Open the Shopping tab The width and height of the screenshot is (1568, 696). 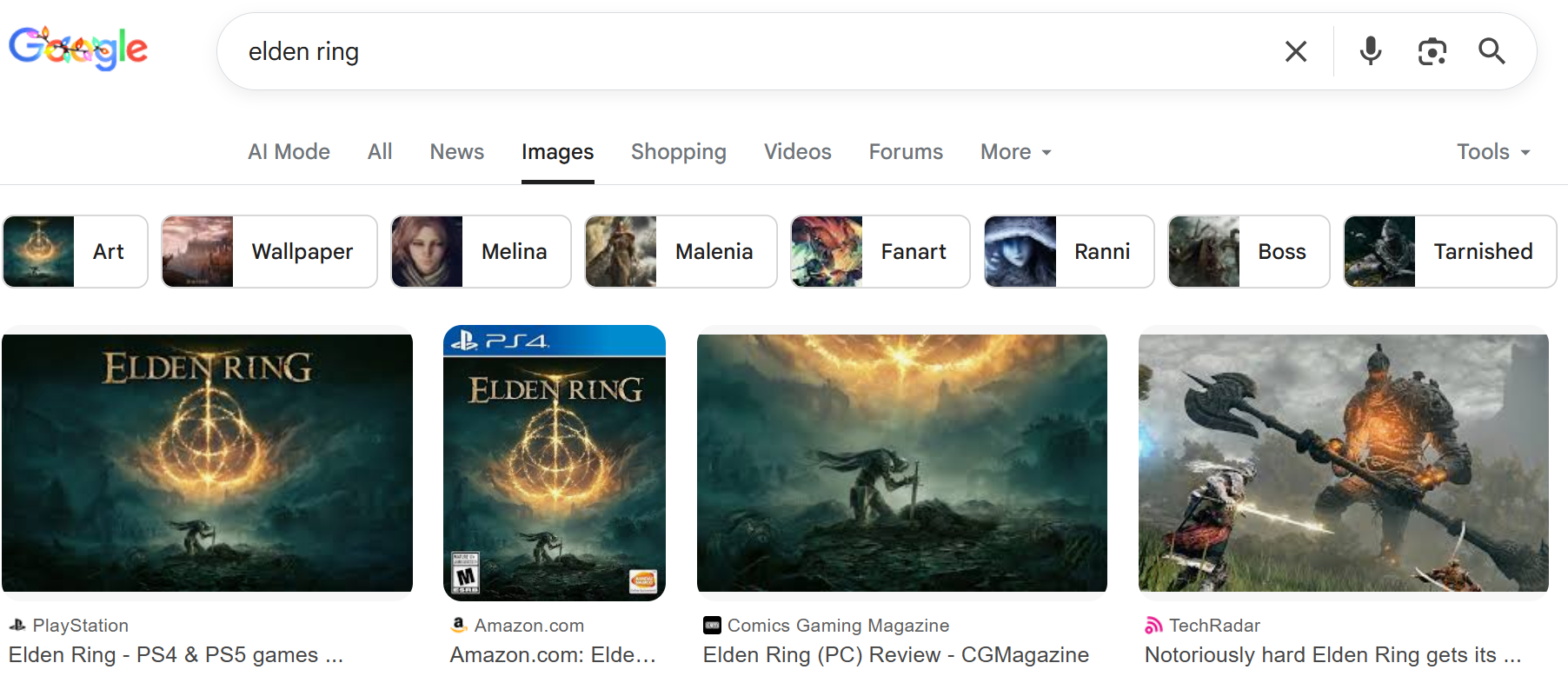click(x=679, y=152)
